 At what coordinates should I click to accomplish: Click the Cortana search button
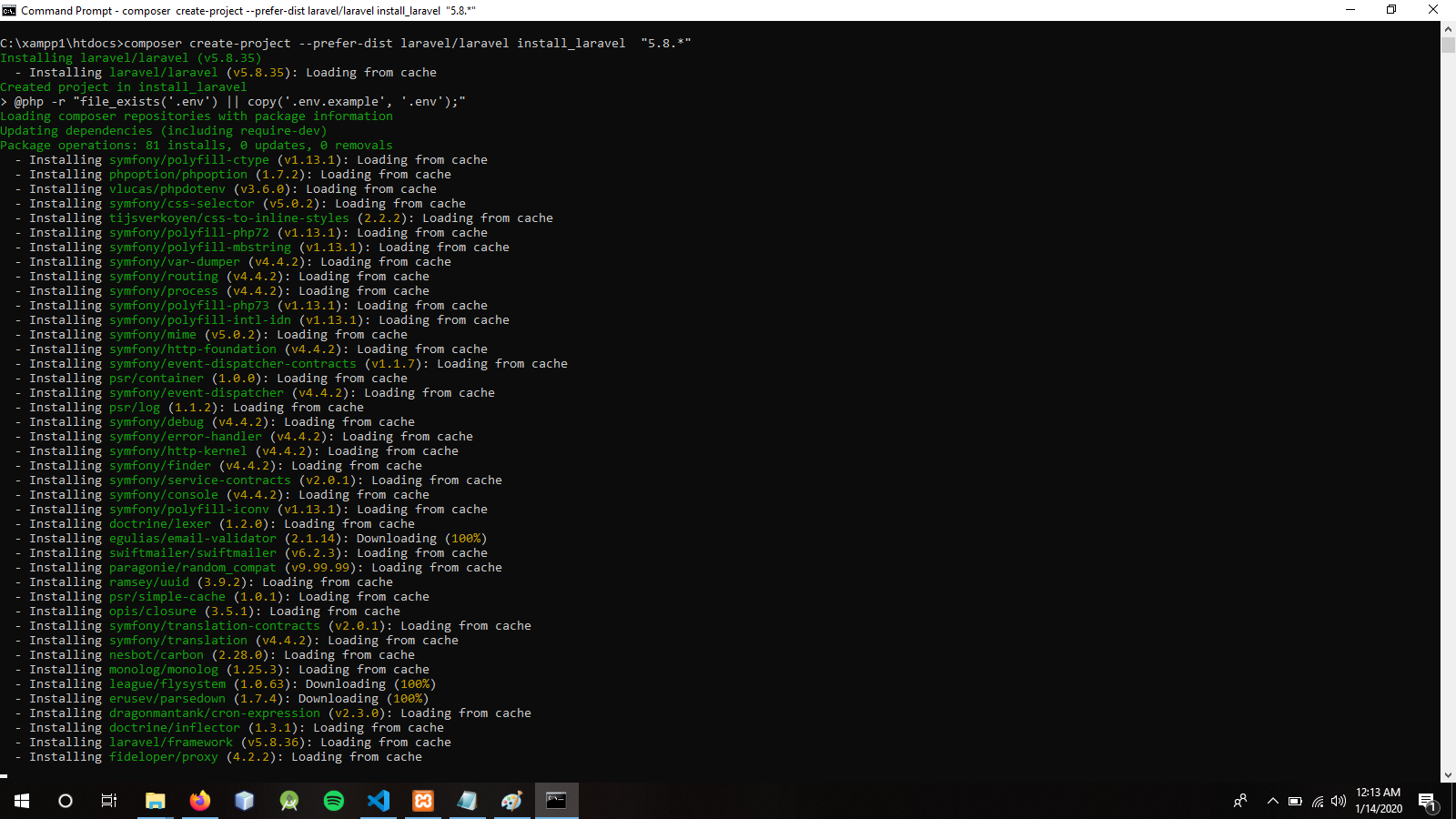coord(65,801)
